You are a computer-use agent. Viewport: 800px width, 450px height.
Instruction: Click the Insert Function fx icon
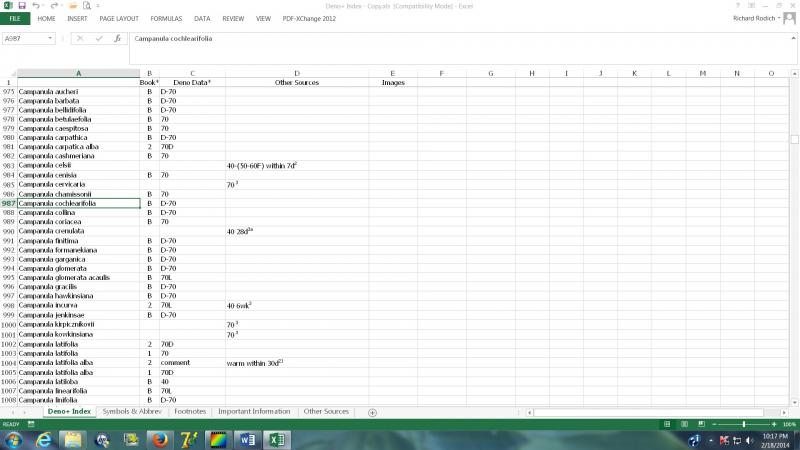pos(117,38)
